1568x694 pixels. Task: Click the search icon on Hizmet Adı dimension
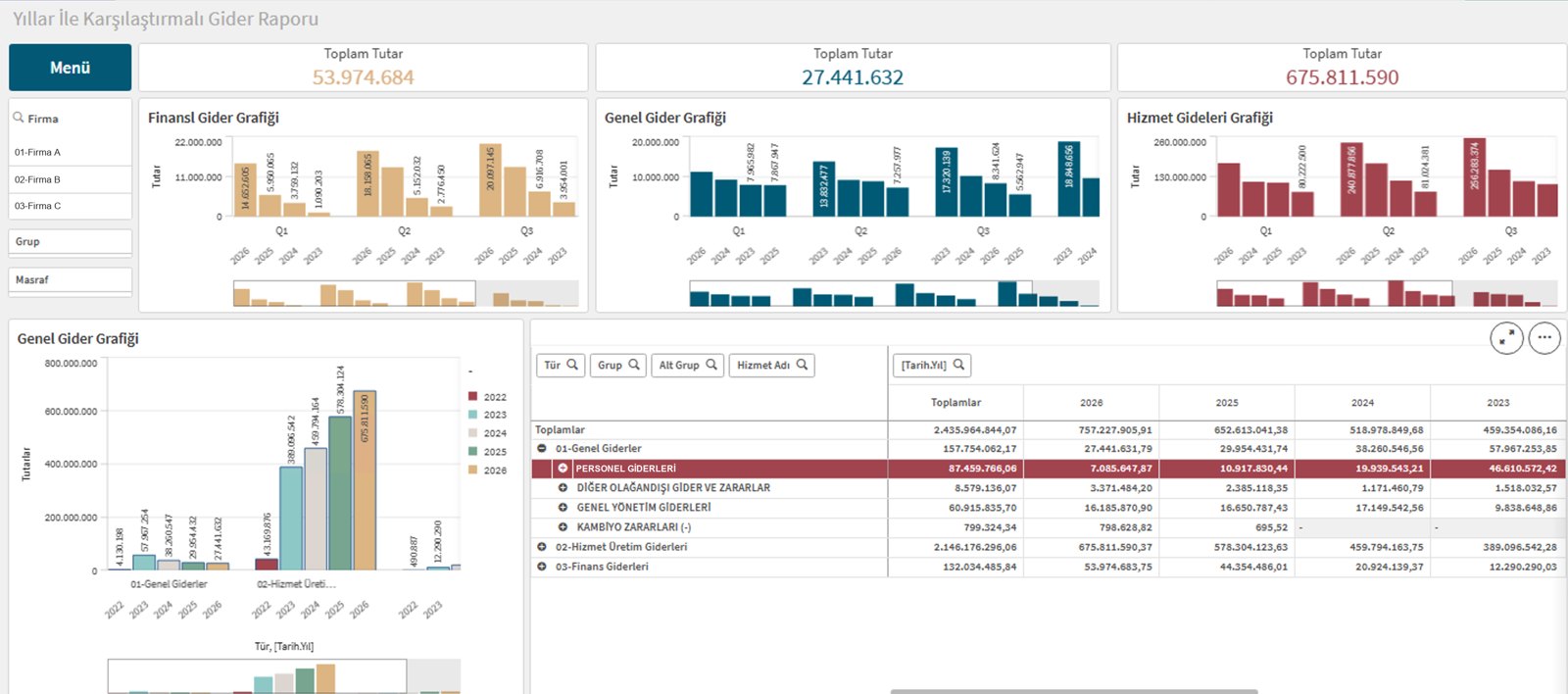(x=802, y=365)
